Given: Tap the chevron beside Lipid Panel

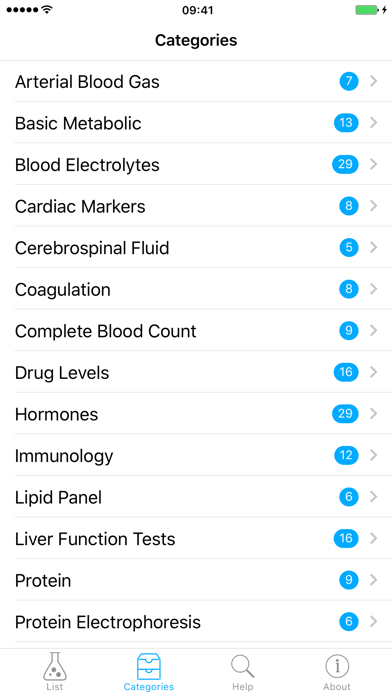Looking at the screenshot, I should (x=374, y=497).
